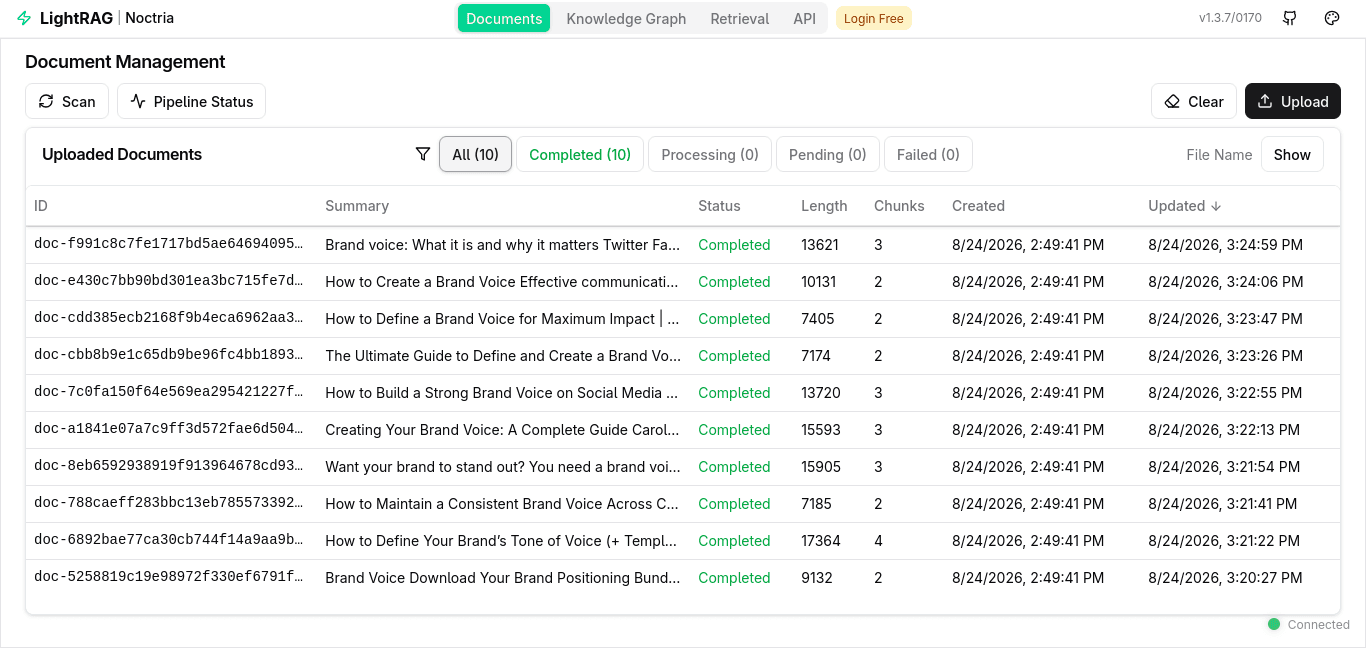Filter by Failed (0) documents
The width and height of the screenshot is (1366, 648).
928,154
